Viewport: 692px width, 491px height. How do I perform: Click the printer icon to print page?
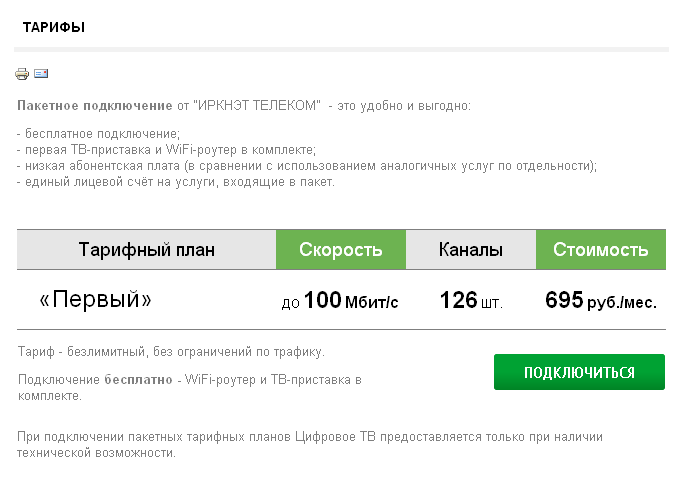pos(22,74)
